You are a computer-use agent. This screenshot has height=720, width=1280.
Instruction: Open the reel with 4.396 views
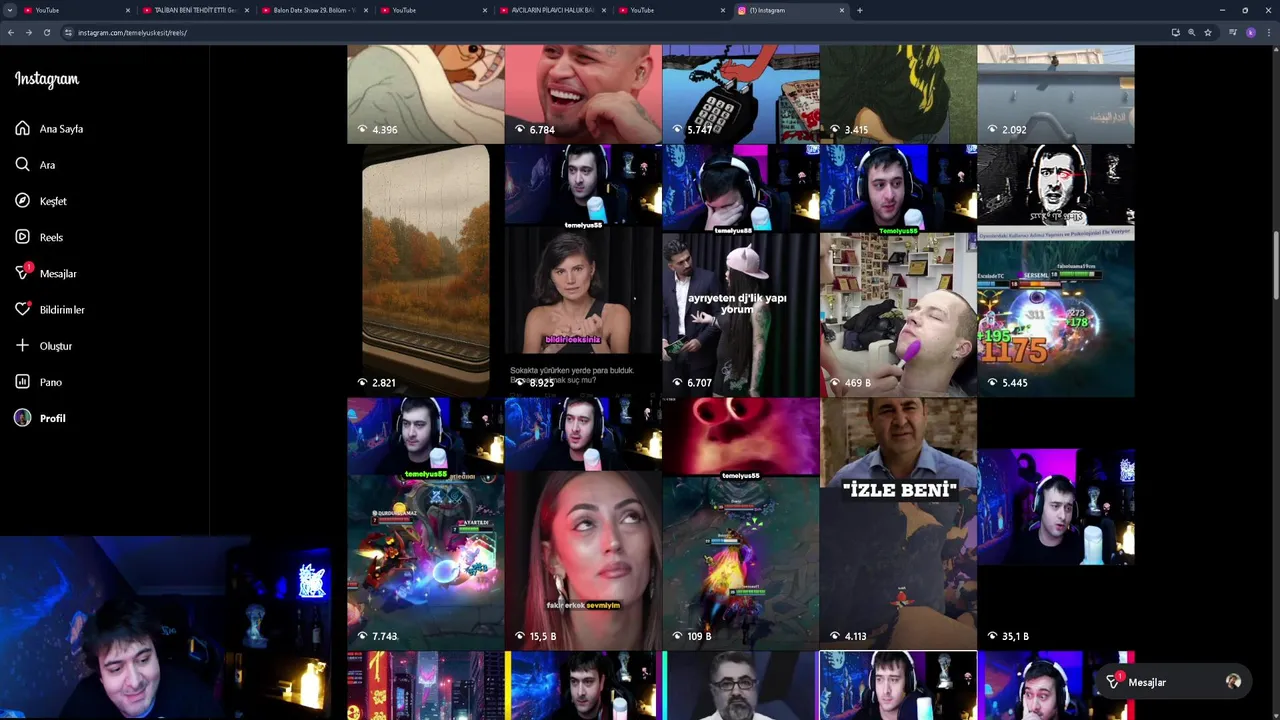(x=425, y=94)
